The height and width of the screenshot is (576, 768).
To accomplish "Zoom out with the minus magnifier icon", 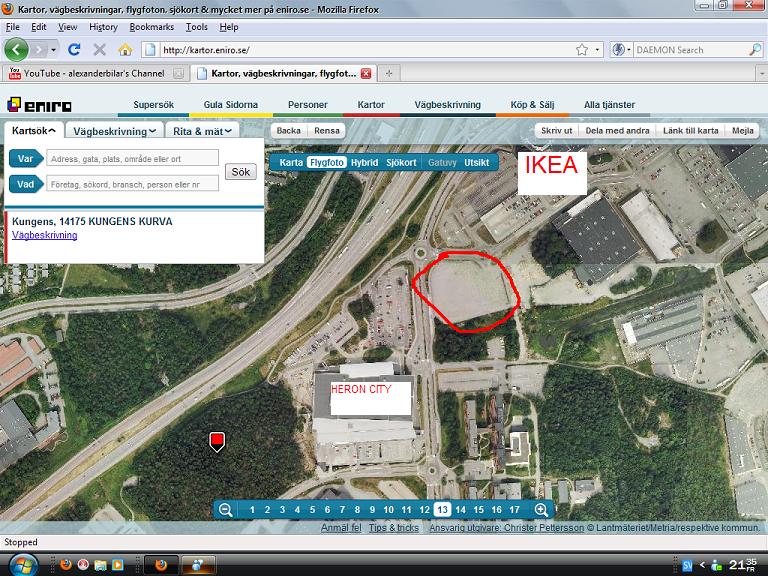I will (x=225, y=510).
